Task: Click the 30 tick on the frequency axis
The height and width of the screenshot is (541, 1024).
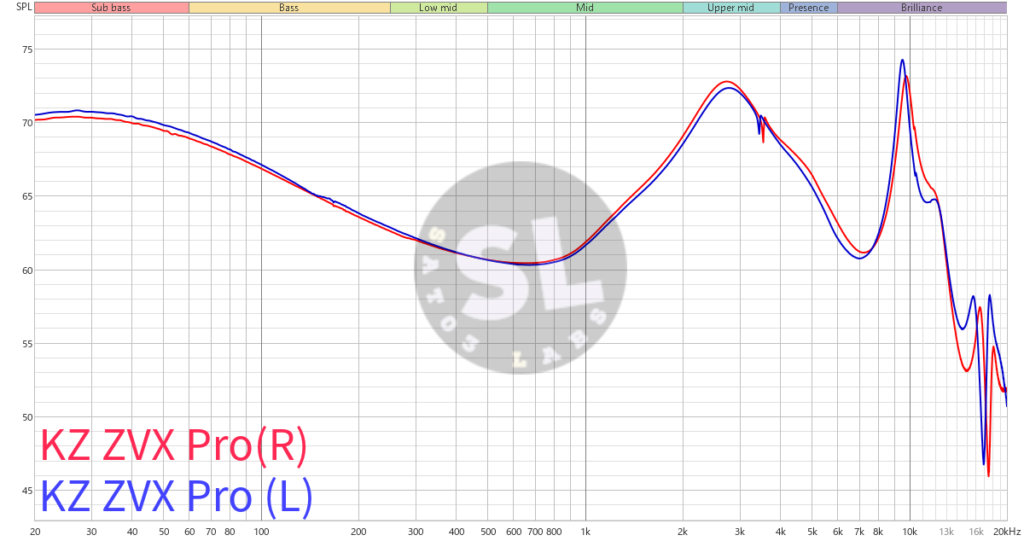Action: (x=91, y=532)
